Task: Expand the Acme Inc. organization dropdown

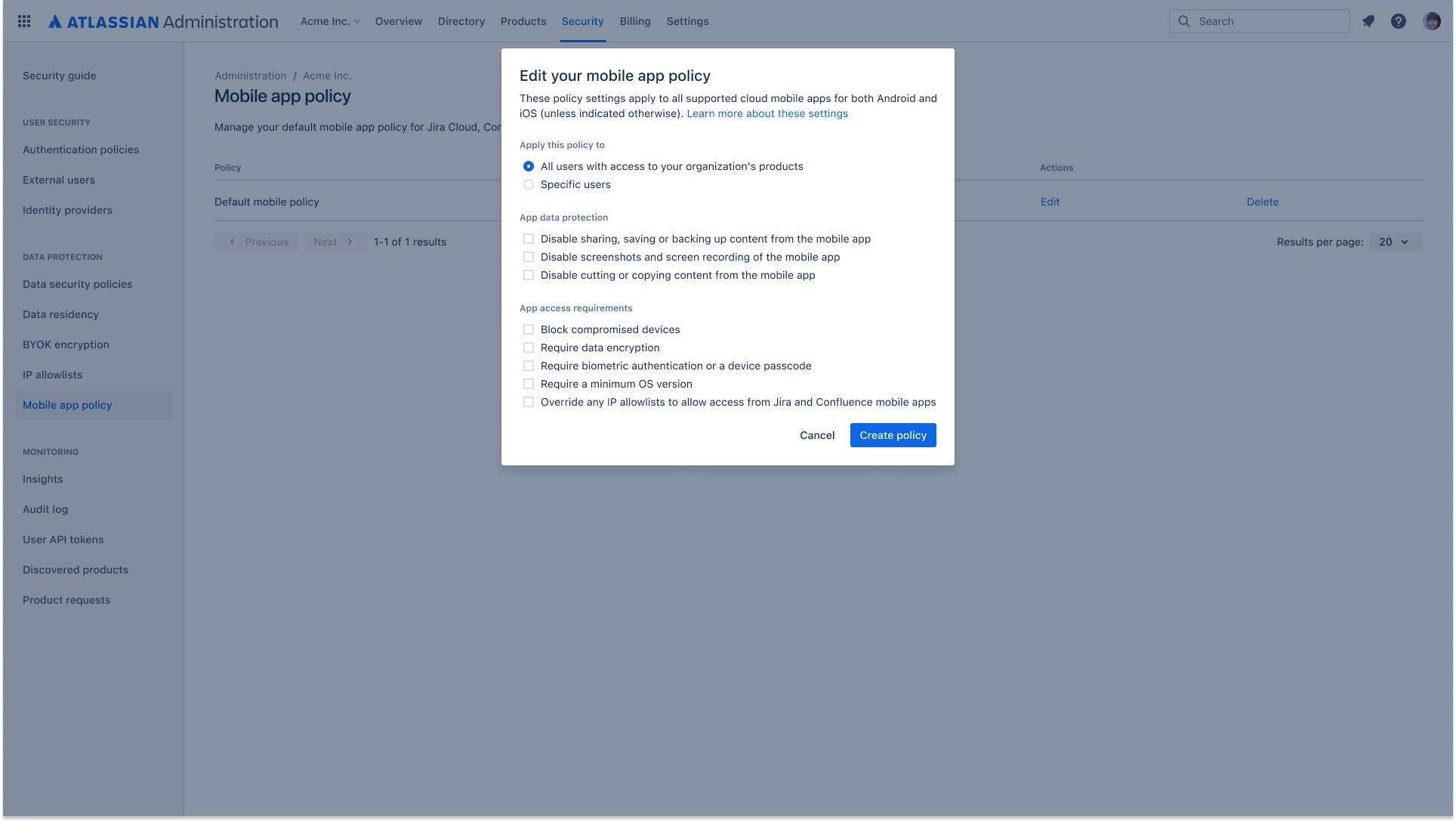Action: (x=330, y=21)
